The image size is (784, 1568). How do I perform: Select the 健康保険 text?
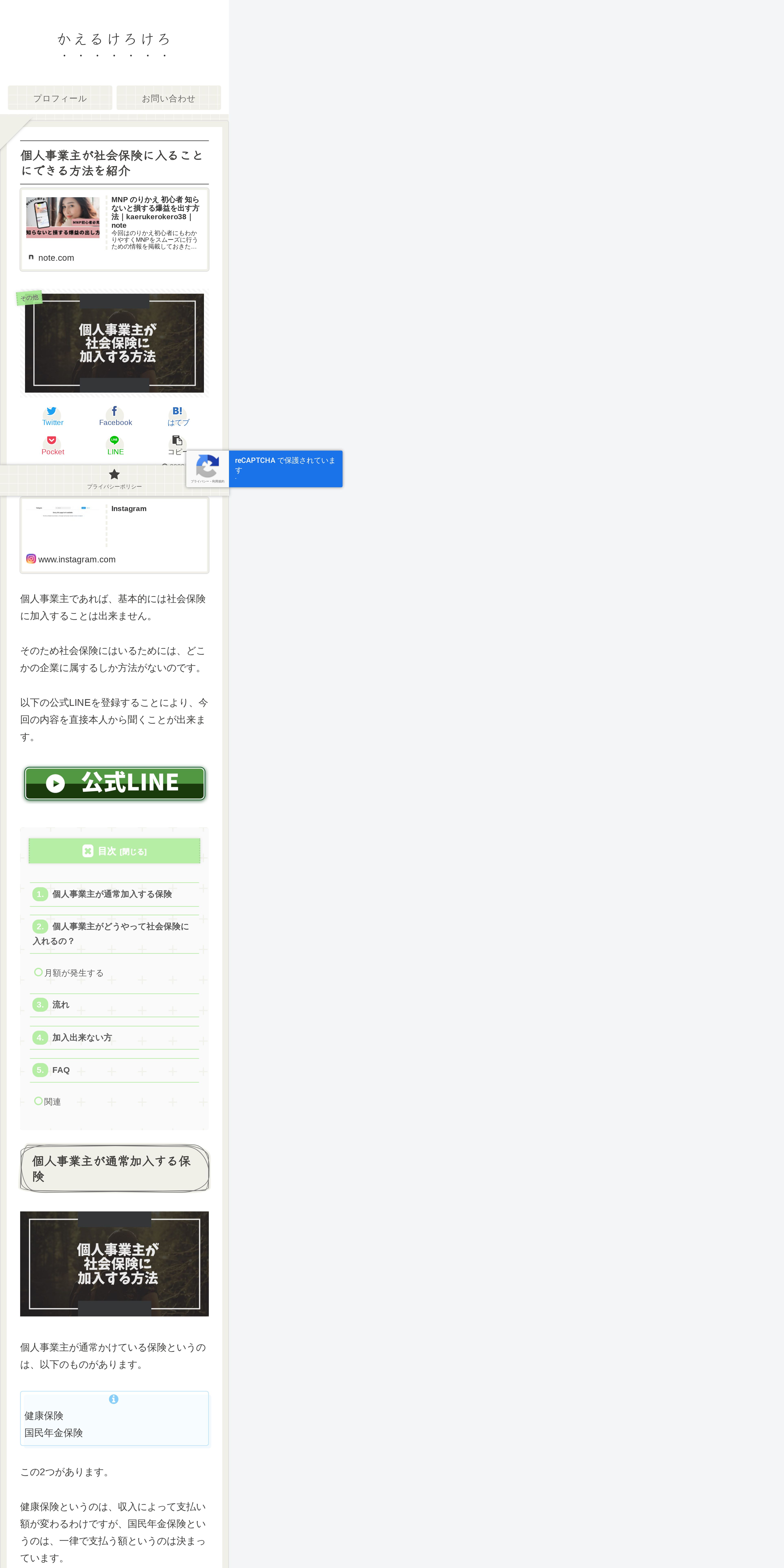coord(44,1416)
